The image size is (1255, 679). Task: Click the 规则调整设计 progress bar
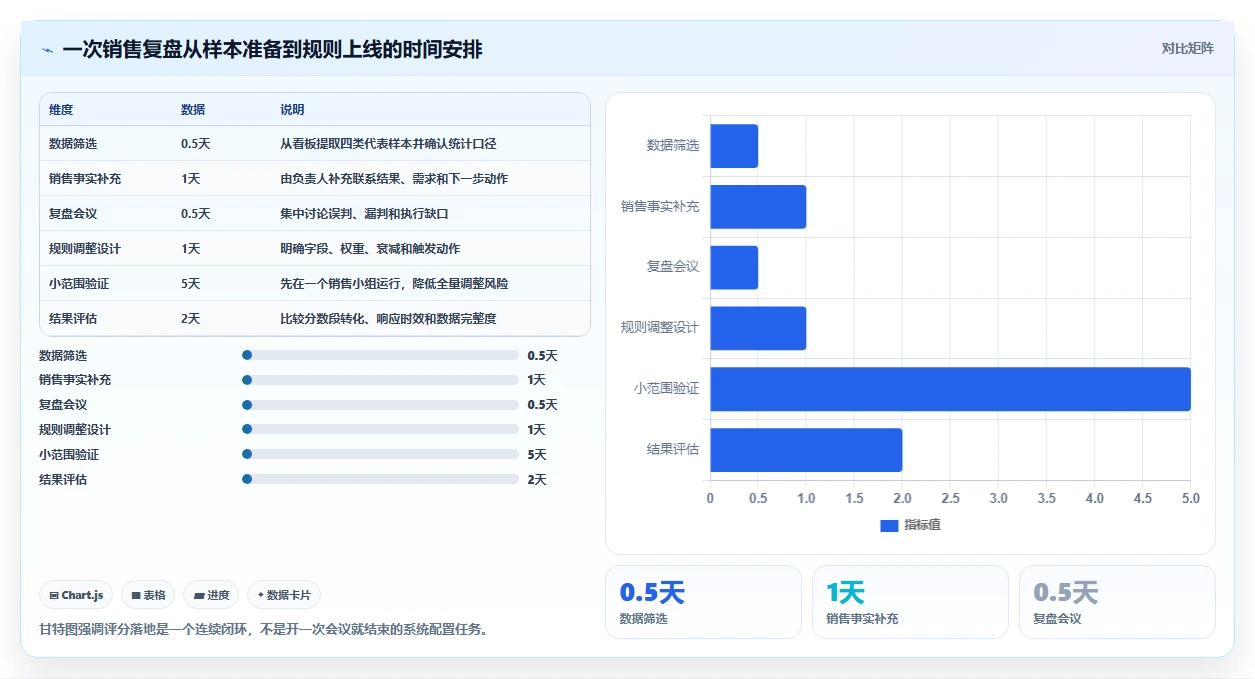pyautogui.click(x=380, y=430)
